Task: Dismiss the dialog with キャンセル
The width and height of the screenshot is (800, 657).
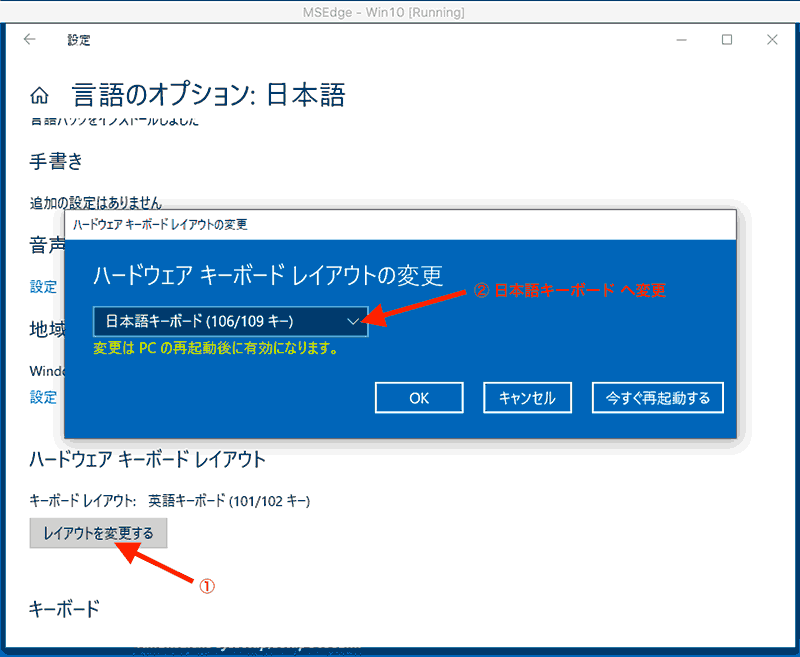Action: [x=527, y=397]
